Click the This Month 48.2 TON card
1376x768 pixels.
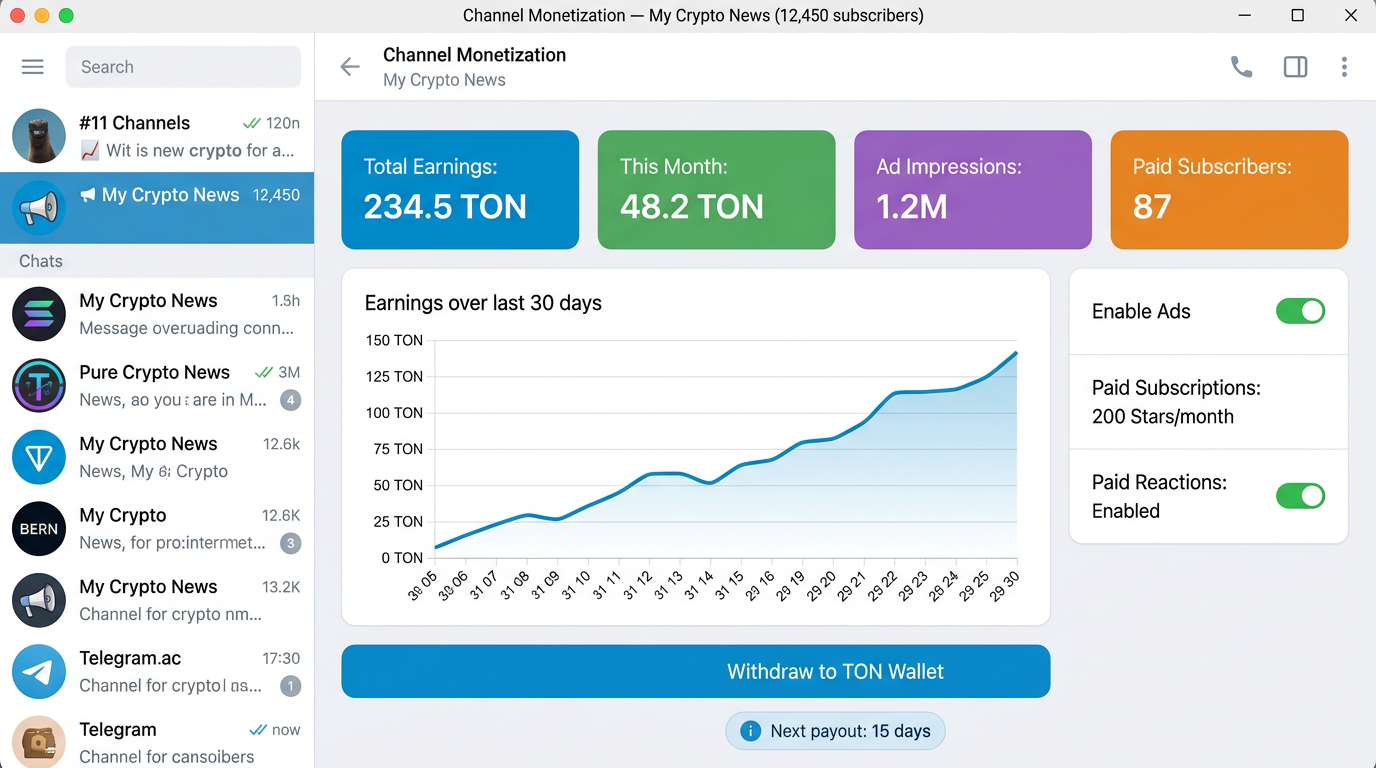716,190
